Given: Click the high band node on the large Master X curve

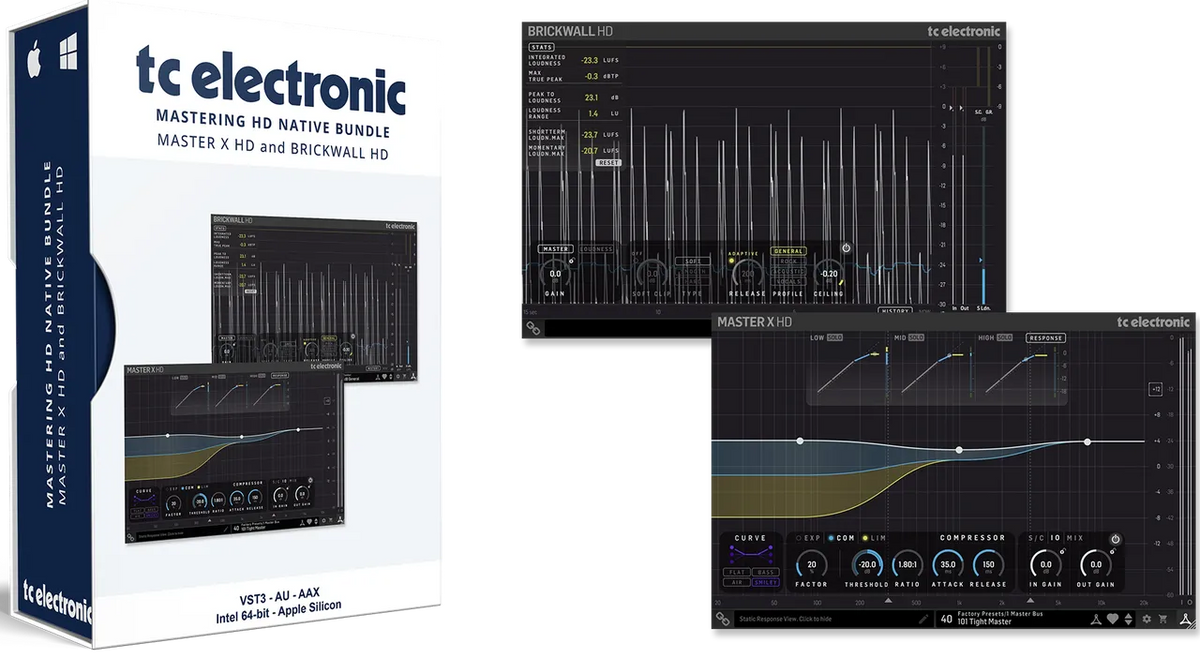Looking at the screenshot, I should [1087, 441].
